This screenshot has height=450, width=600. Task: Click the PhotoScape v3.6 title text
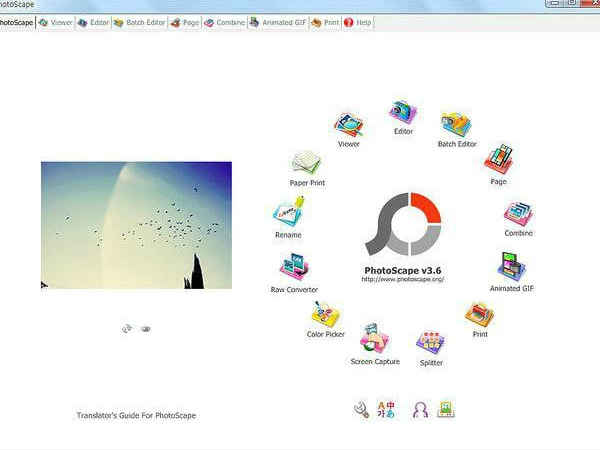(403, 270)
